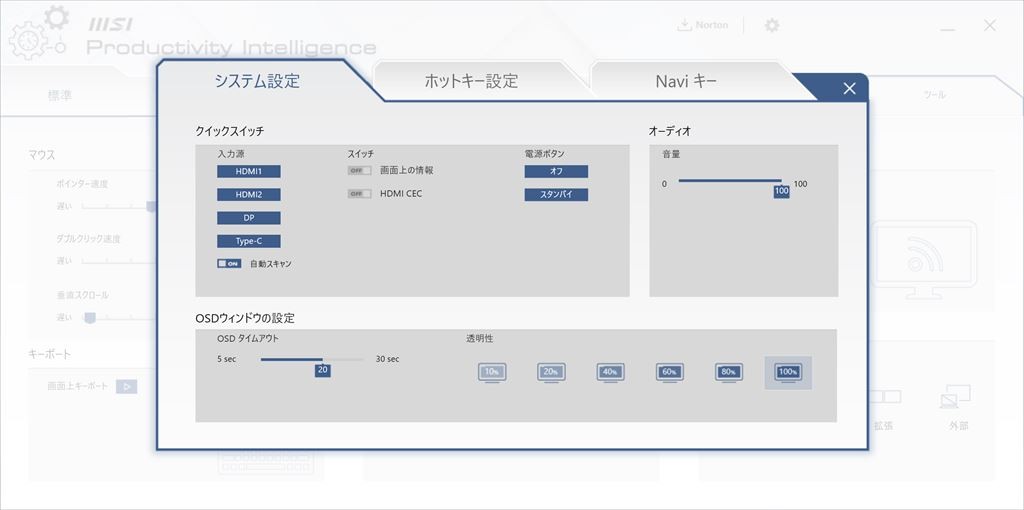Set power button to オフ
1024x510 pixels.
(556, 171)
